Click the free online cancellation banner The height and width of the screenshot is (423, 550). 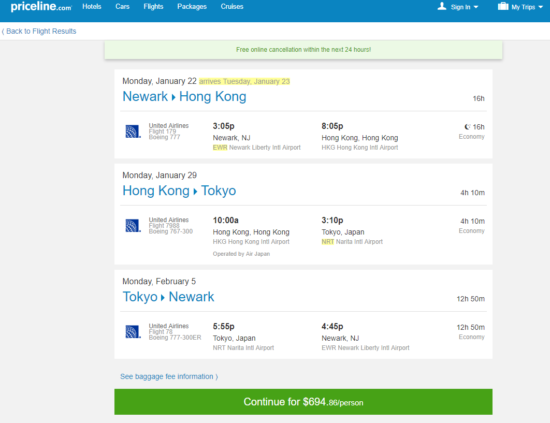(303, 50)
